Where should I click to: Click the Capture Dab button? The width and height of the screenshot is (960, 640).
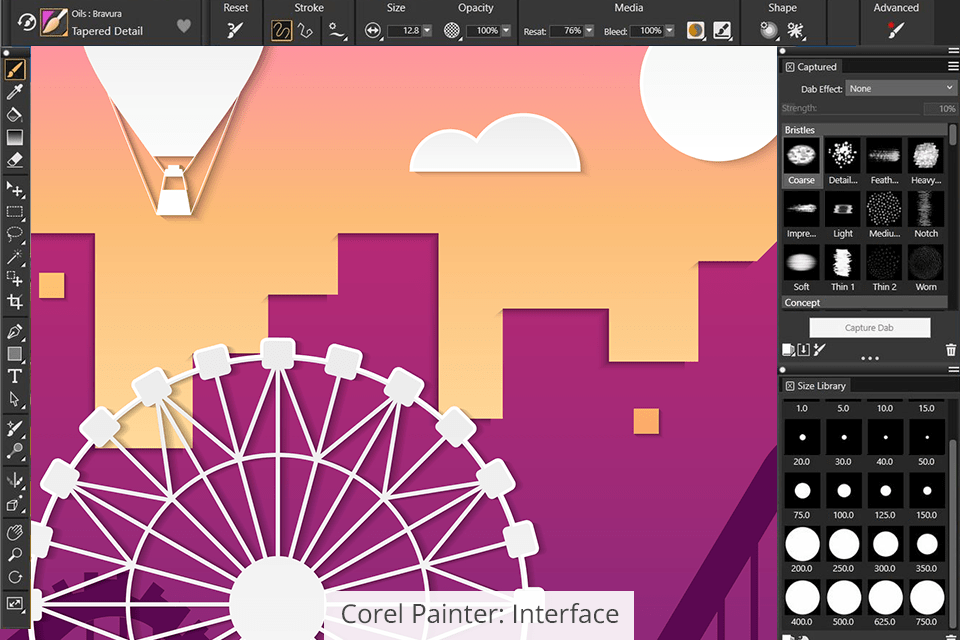[869, 328]
